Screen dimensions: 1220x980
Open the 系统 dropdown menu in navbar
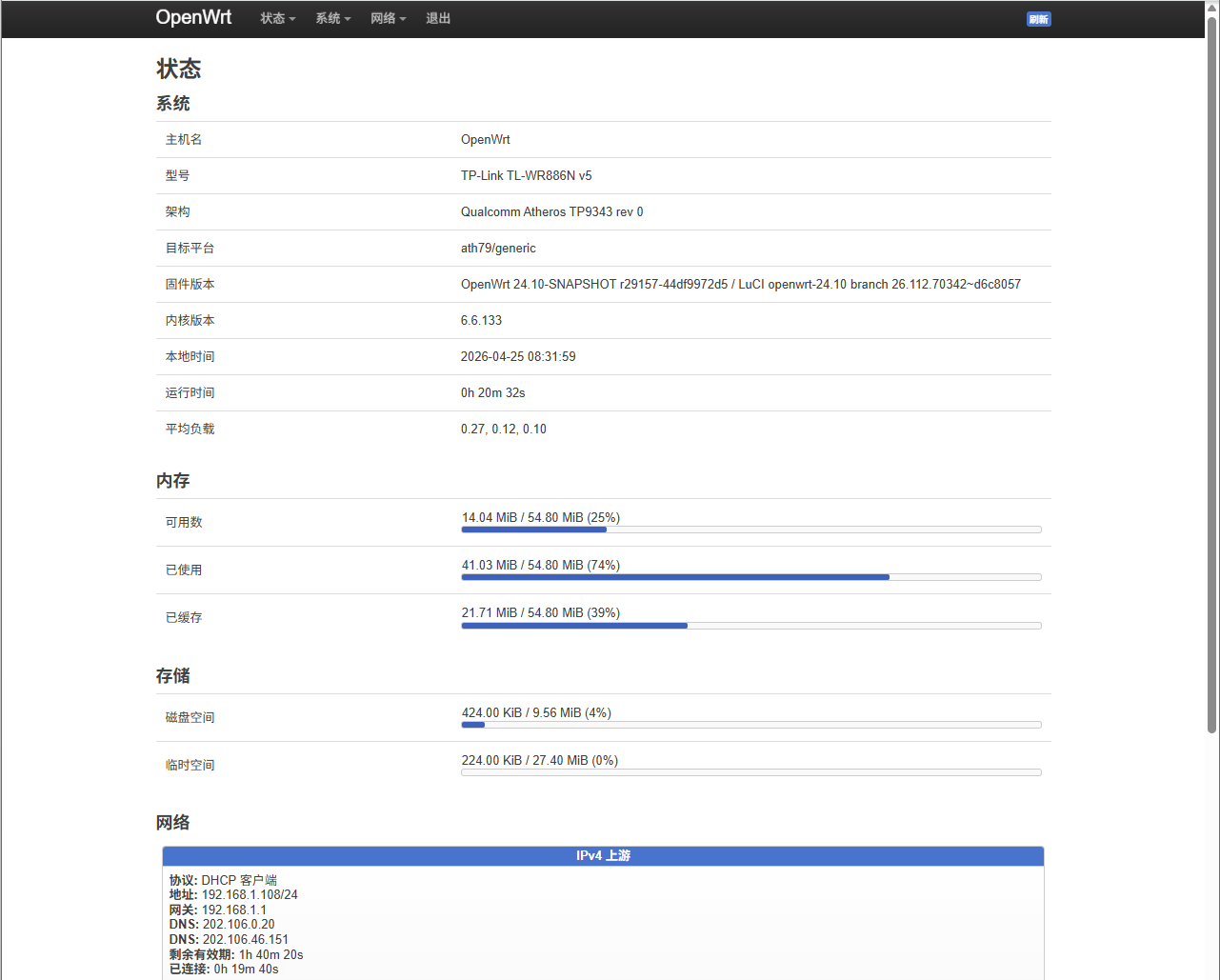333,18
